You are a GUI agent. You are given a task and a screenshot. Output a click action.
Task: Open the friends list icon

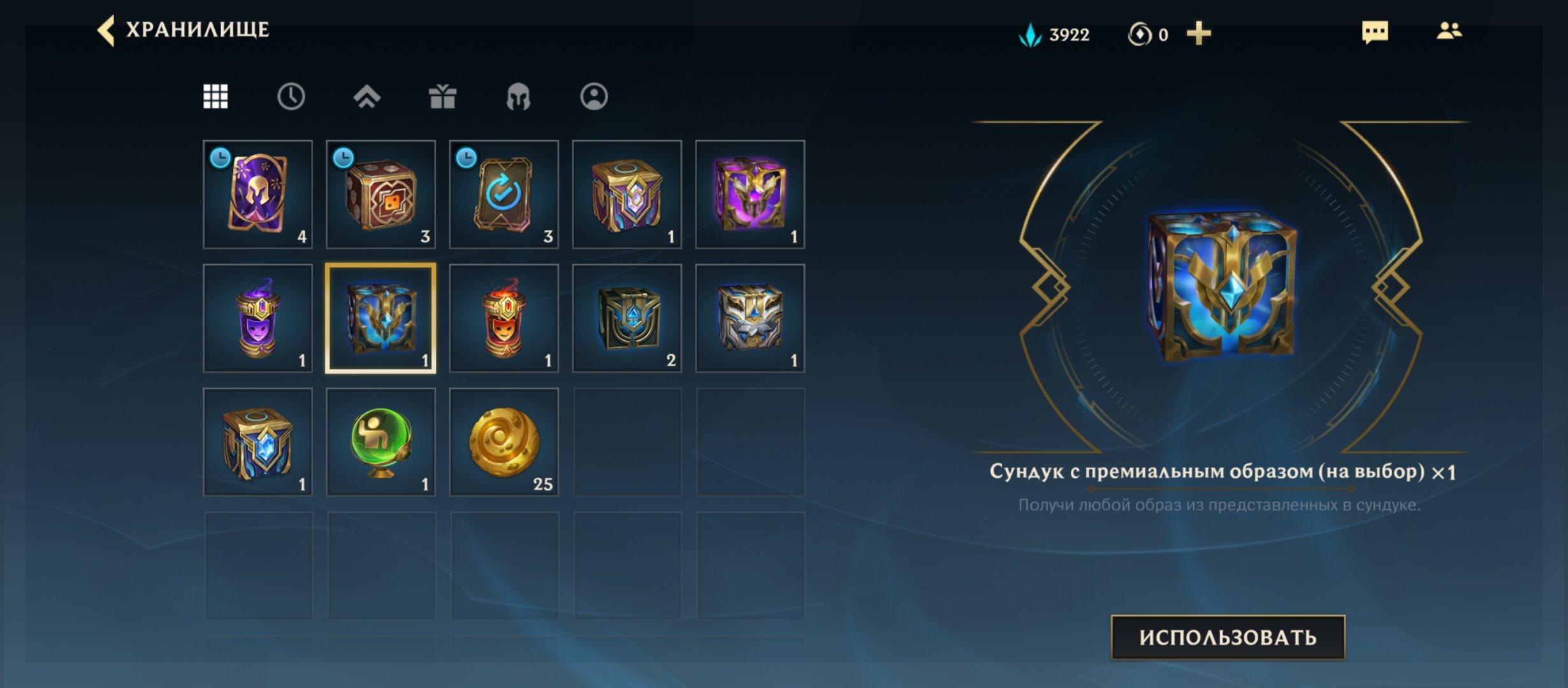click(x=1449, y=31)
